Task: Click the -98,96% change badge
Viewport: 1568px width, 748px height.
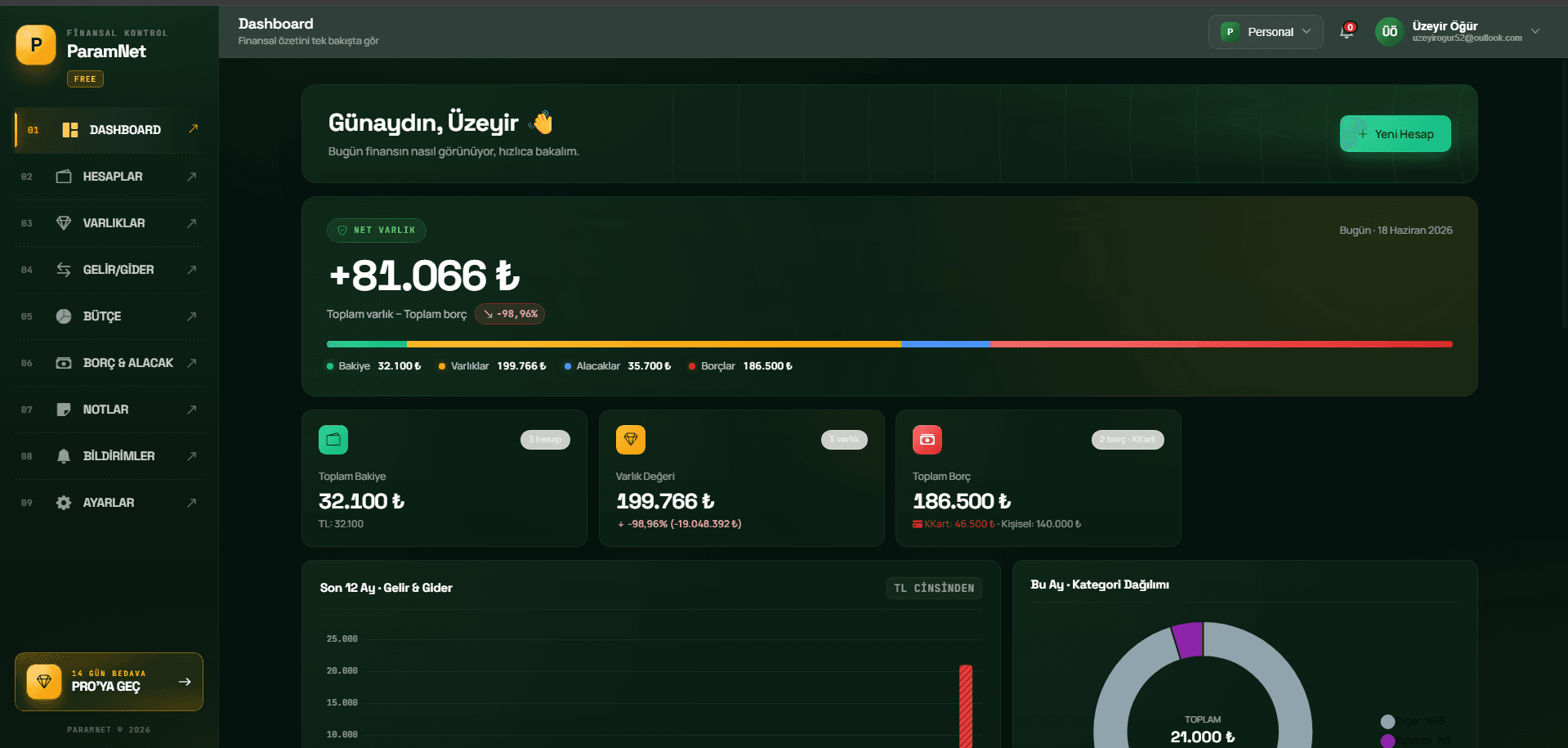Action: coord(510,314)
